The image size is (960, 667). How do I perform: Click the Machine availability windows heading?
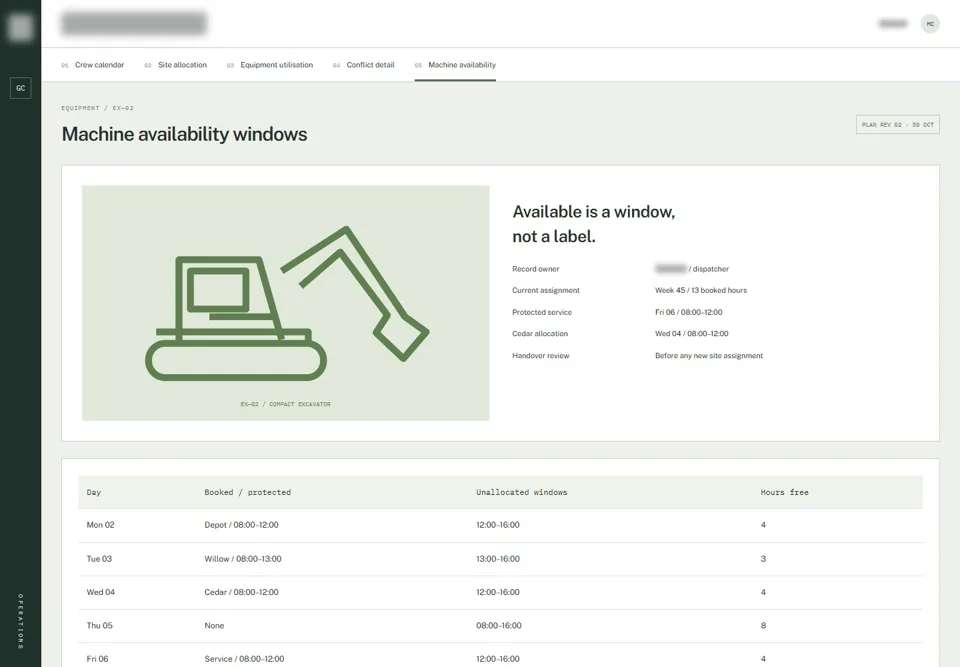tap(184, 134)
